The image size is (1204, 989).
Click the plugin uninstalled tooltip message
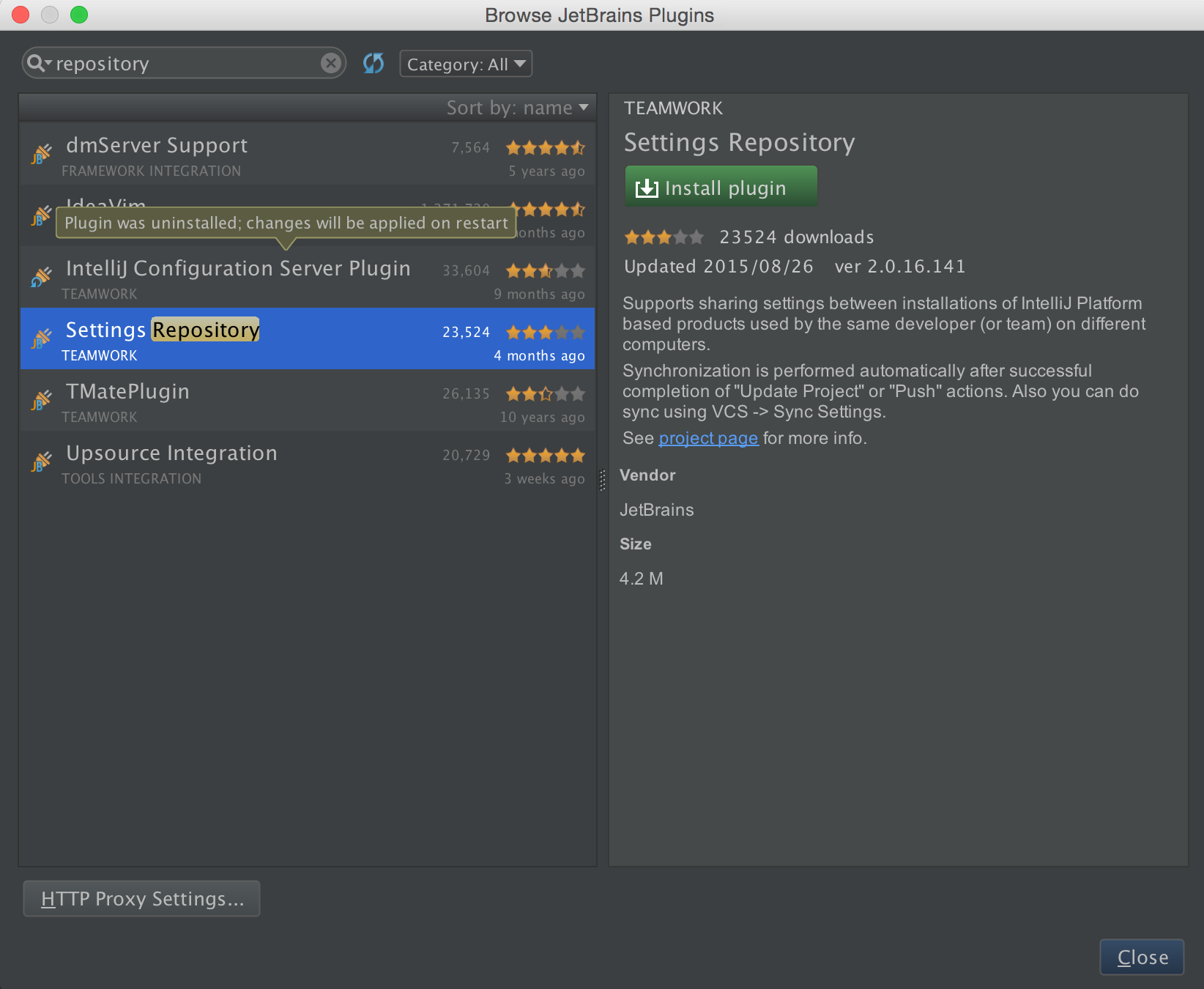286,223
